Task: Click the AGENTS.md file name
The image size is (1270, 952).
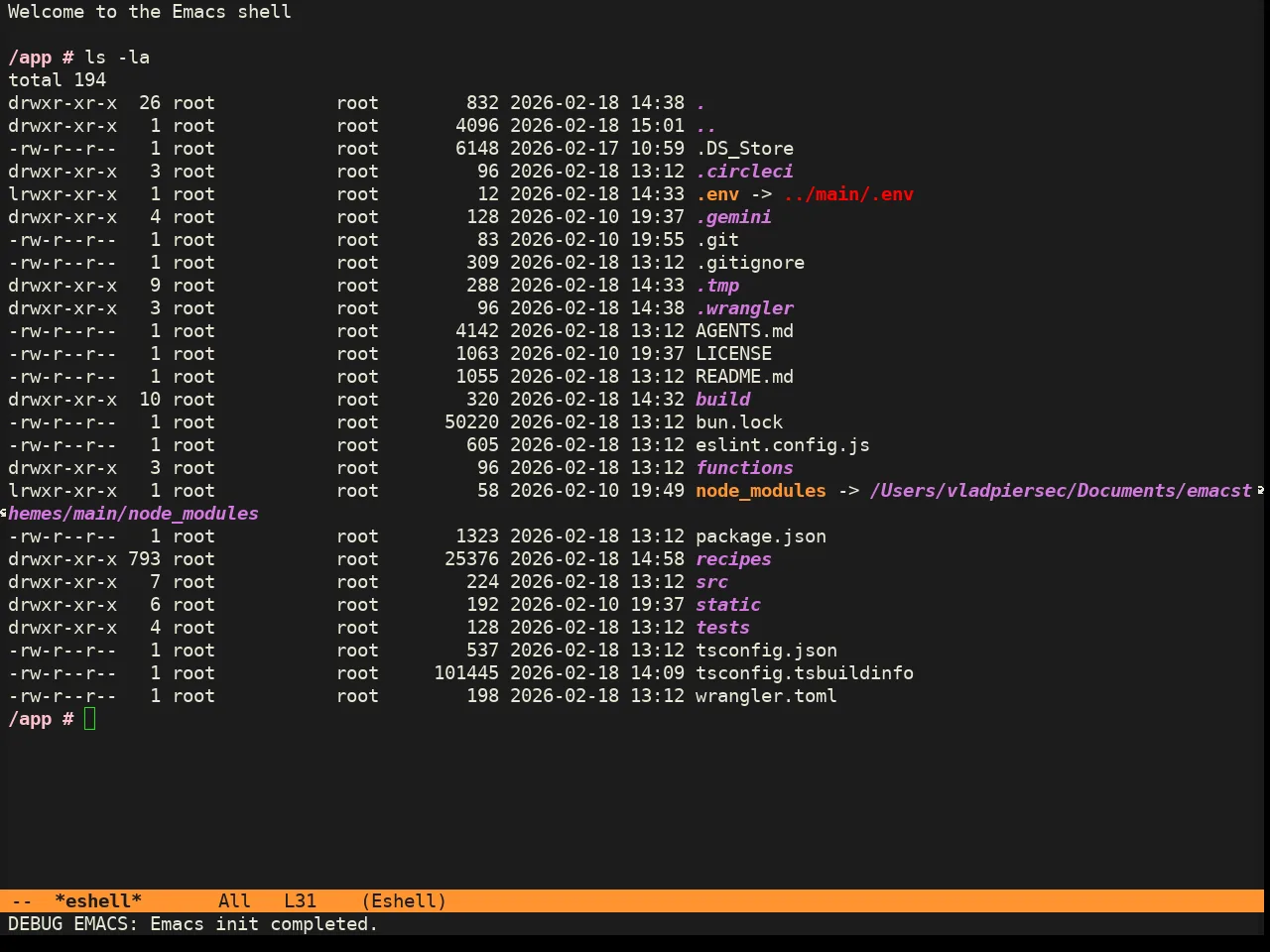Action: (x=744, y=331)
